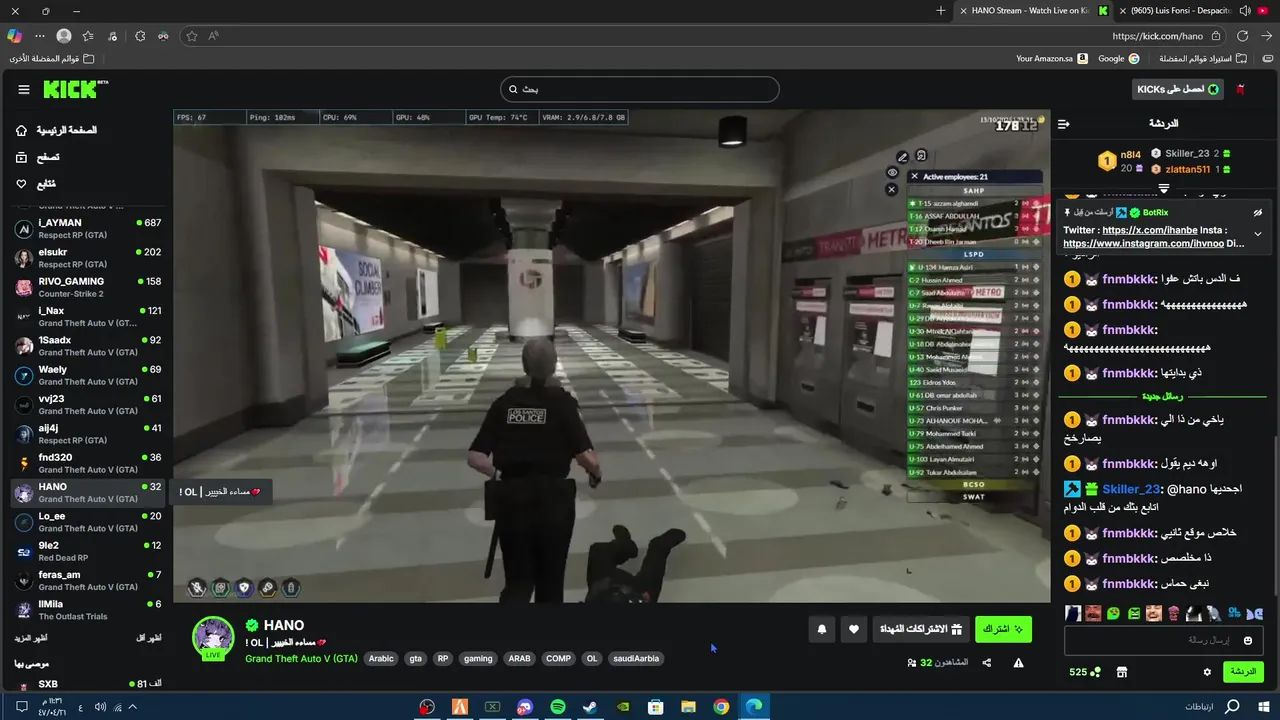The image size is (1280, 720).
Task: Click the KICK logo
Action: [75, 89]
